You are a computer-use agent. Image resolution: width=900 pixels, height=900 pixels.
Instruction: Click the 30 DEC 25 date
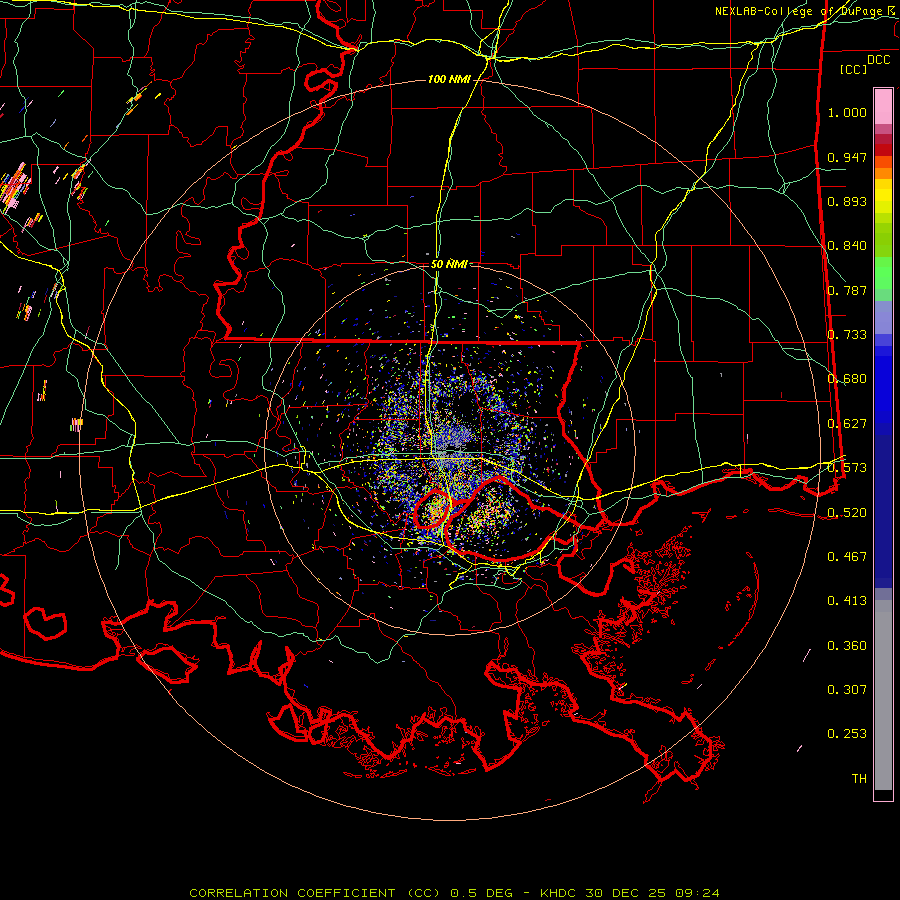(626, 893)
